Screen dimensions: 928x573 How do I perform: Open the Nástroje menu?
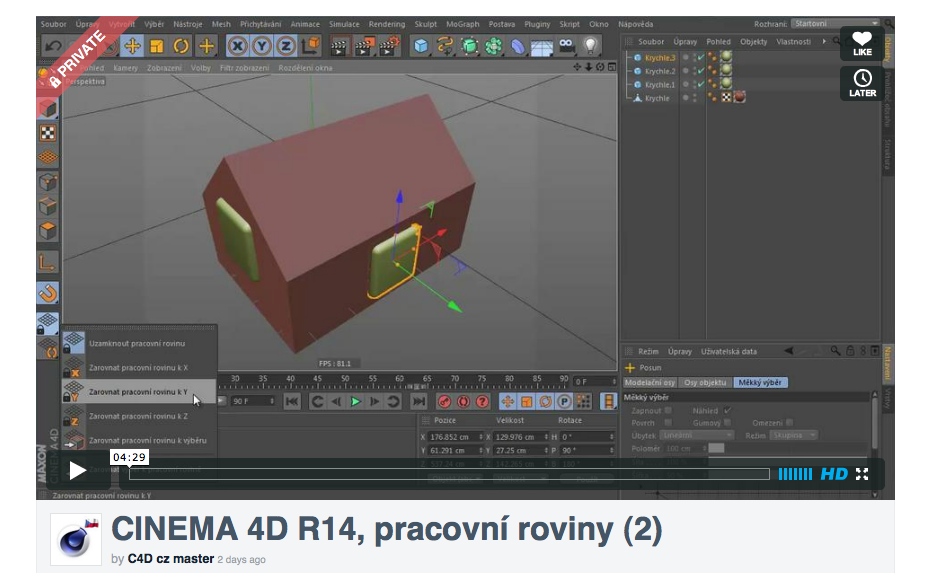click(188, 24)
